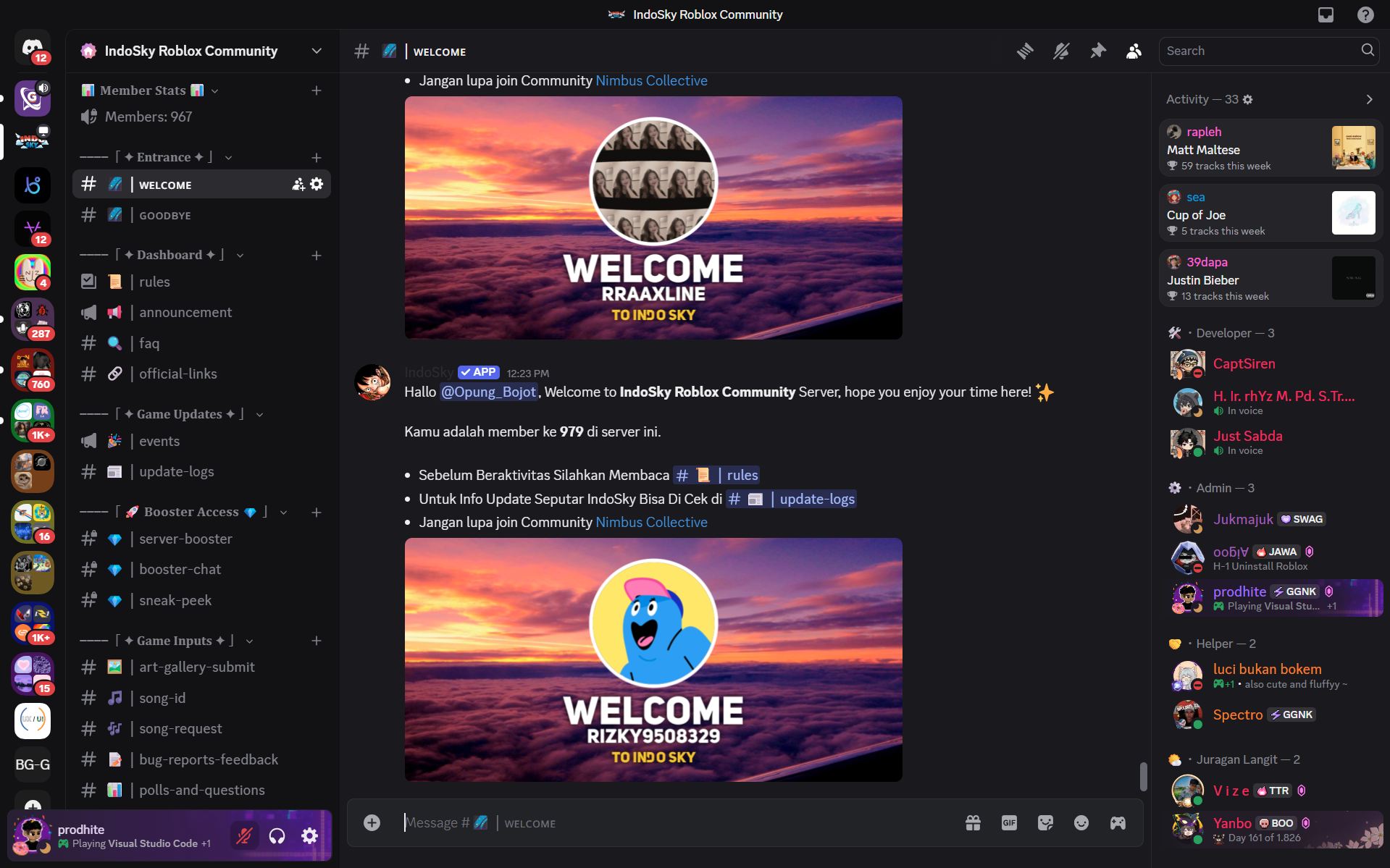1390x868 pixels.
Task: Collapse the Game Inputs category
Action: pyautogui.click(x=167, y=641)
